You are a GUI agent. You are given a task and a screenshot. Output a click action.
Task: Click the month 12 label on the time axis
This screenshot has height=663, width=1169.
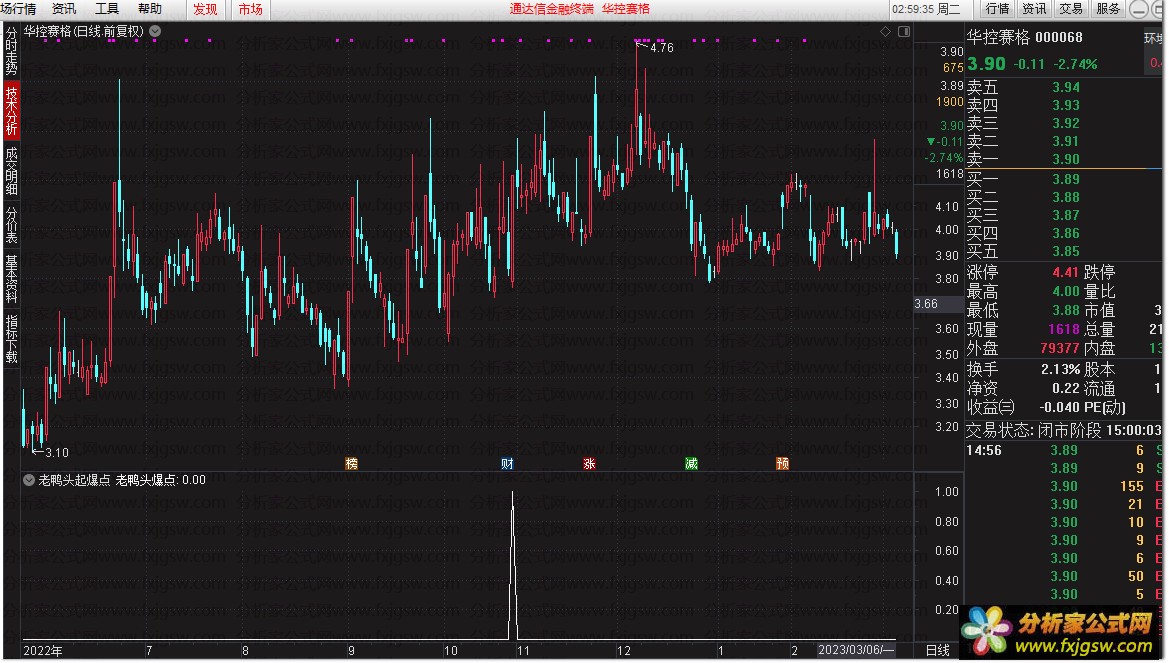623,650
